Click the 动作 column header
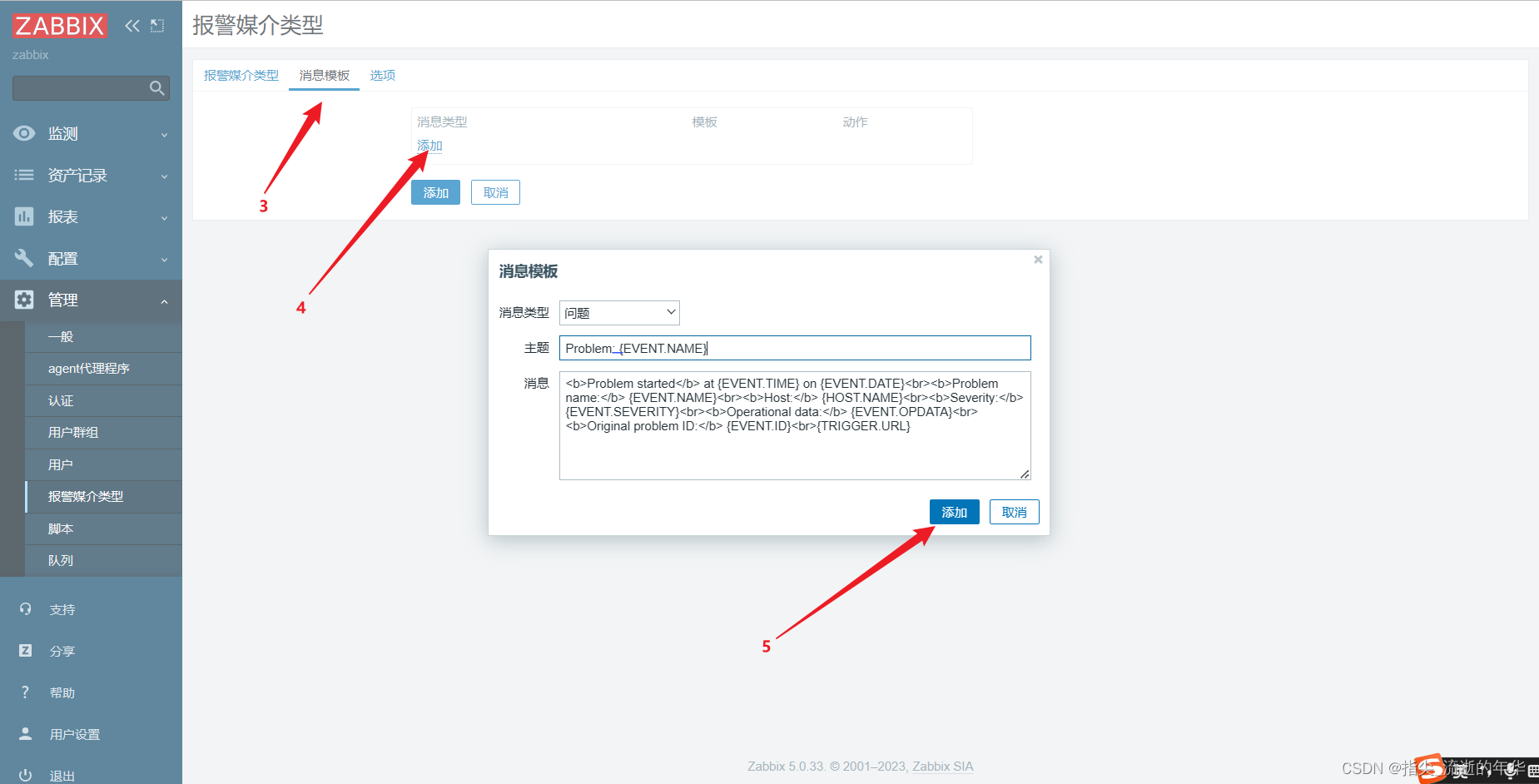This screenshot has height=784, width=1539. pyautogui.click(x=855, y=122)
